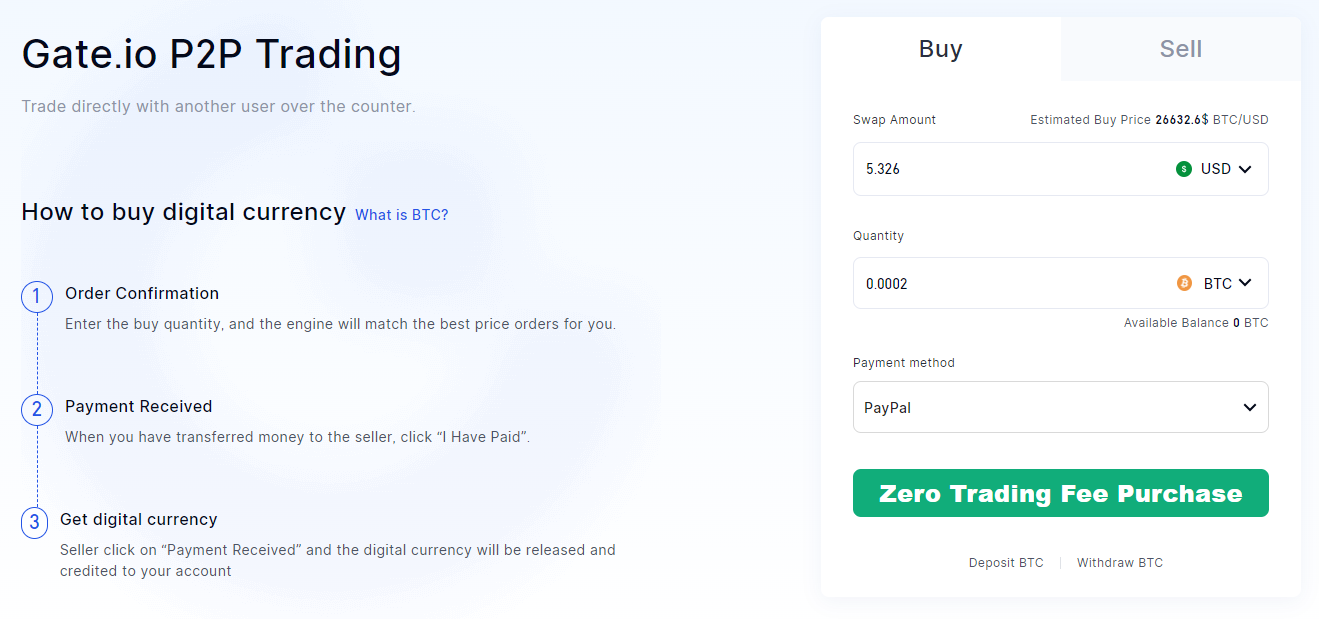This screenshot has width=1319, height=619.
Task: Click the Gate.io P2P Trading heading
Action: pyautogui.click(x=211, y=54)
